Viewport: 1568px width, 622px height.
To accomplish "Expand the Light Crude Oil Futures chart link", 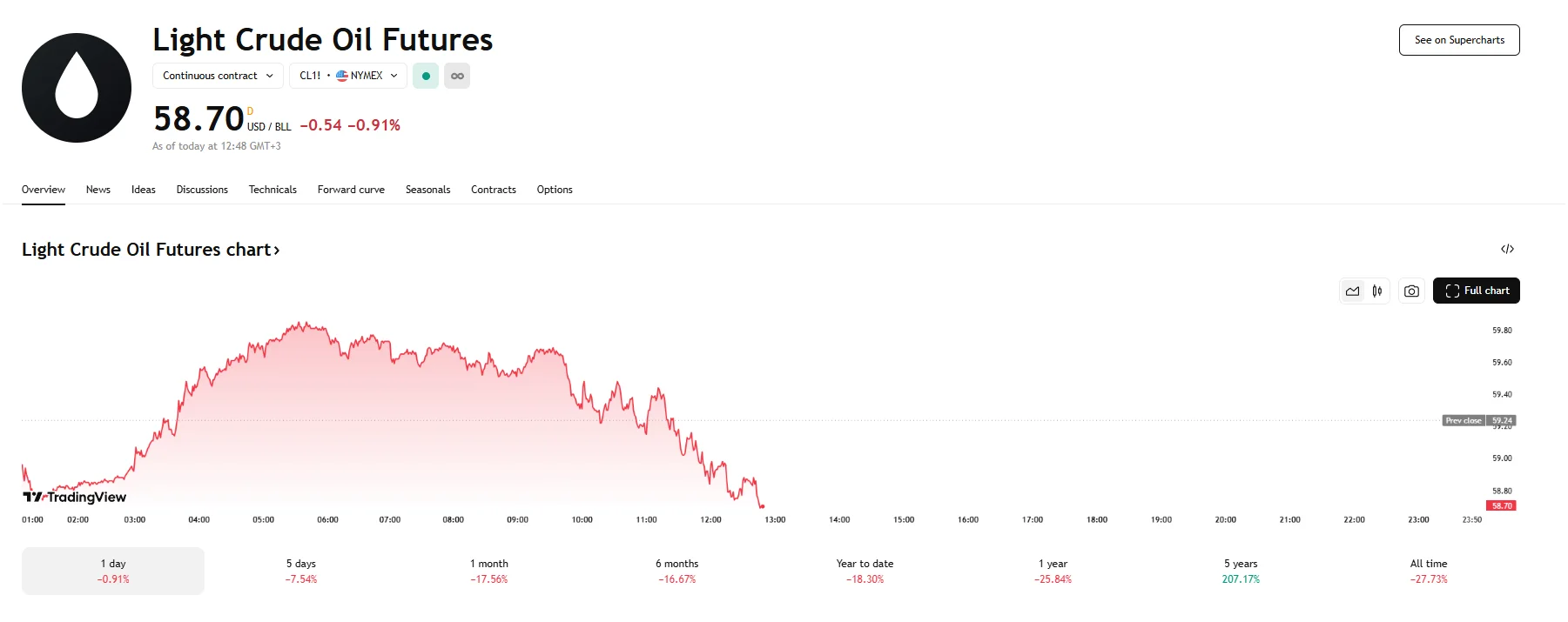I will point(150,249).
